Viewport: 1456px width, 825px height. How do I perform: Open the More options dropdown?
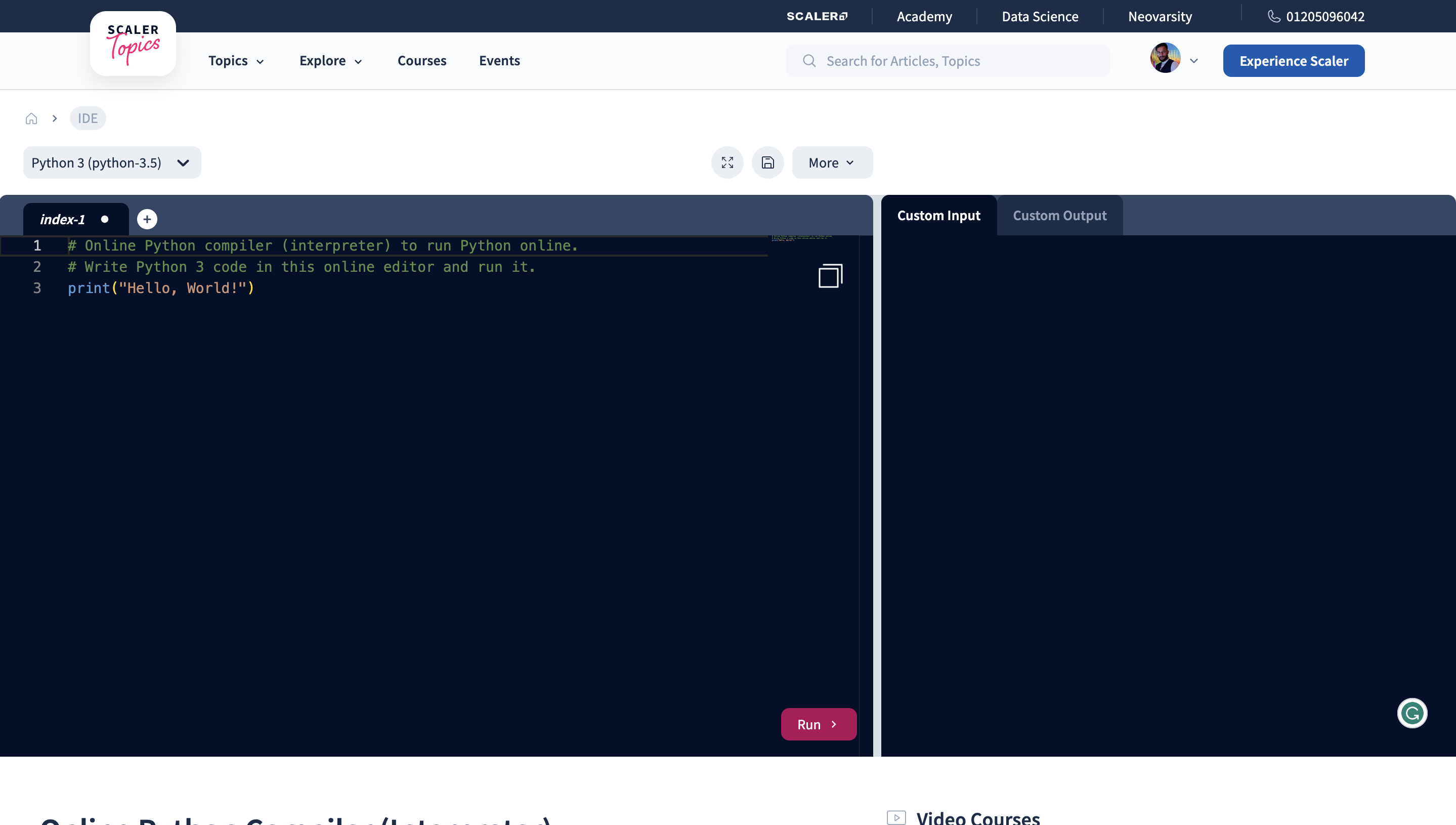[x=832, y=162]
